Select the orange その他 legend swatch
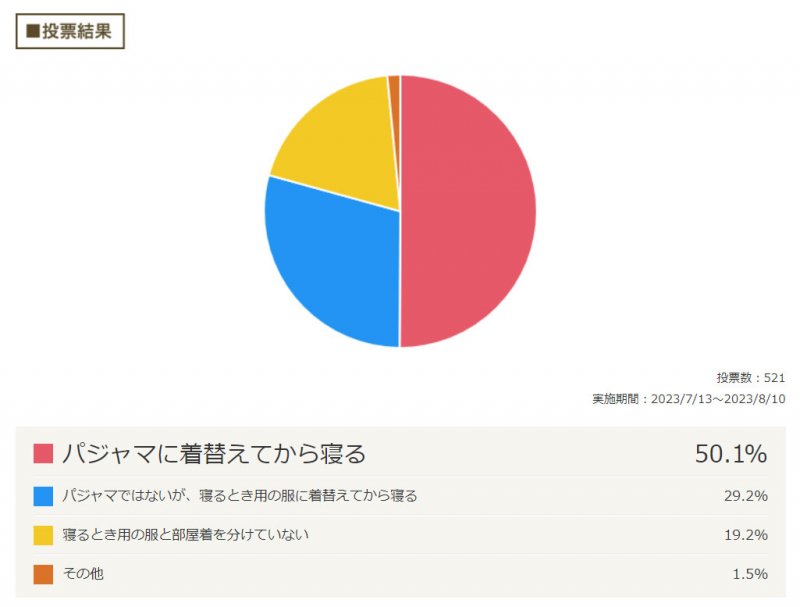This screenshot has width=800, height=607. coord(43,574)
